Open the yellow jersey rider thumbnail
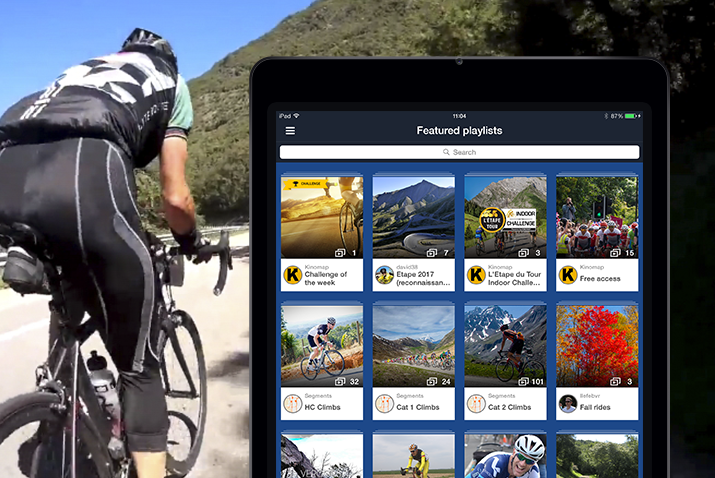Viewport: 715px width, 478px height. point(414,456)
